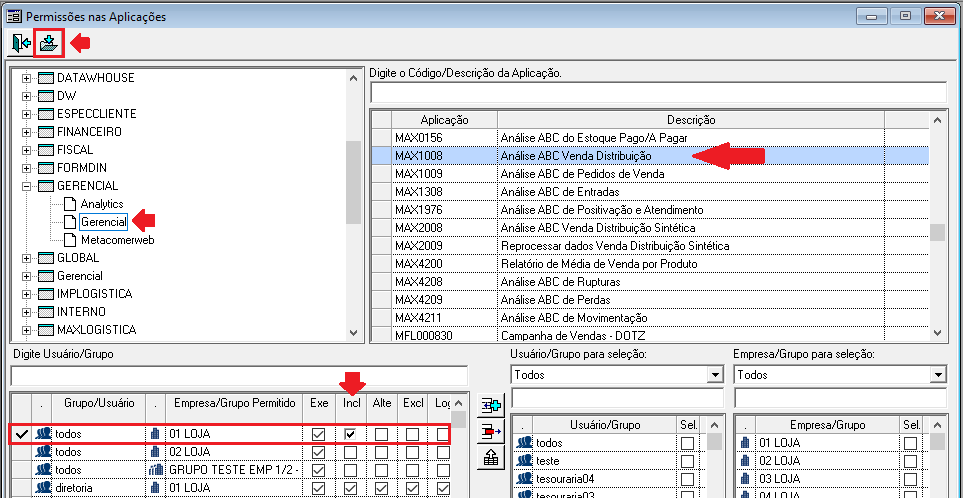Click filter field under 'Usuário/Grupo para seleção' dropdown

(617, 397)
